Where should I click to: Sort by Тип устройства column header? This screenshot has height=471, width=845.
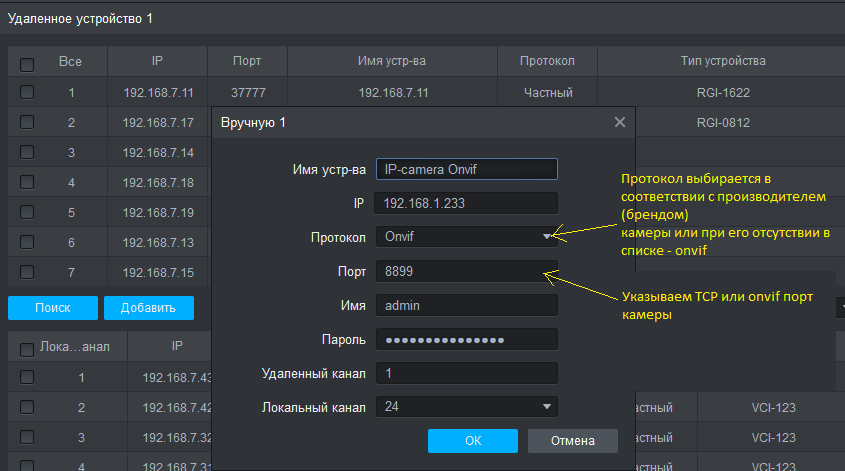(723, 61)
